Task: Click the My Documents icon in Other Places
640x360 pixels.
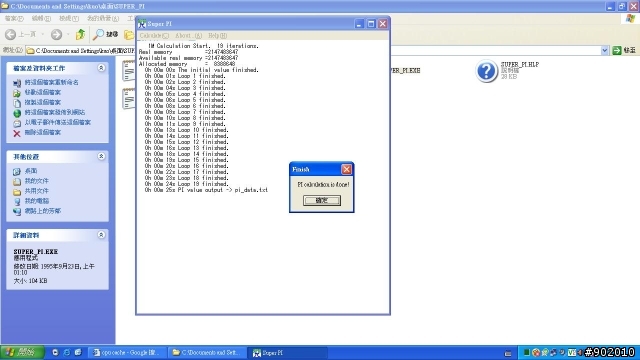Action: [17, 181]
